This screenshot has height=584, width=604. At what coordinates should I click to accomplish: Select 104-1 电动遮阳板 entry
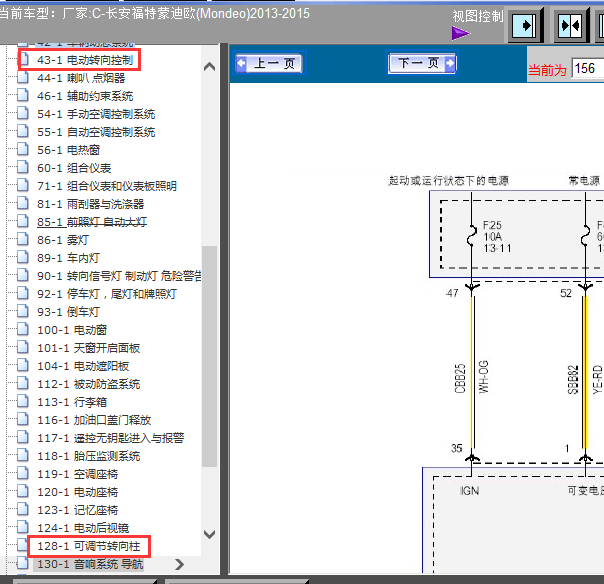click(83, 366)
